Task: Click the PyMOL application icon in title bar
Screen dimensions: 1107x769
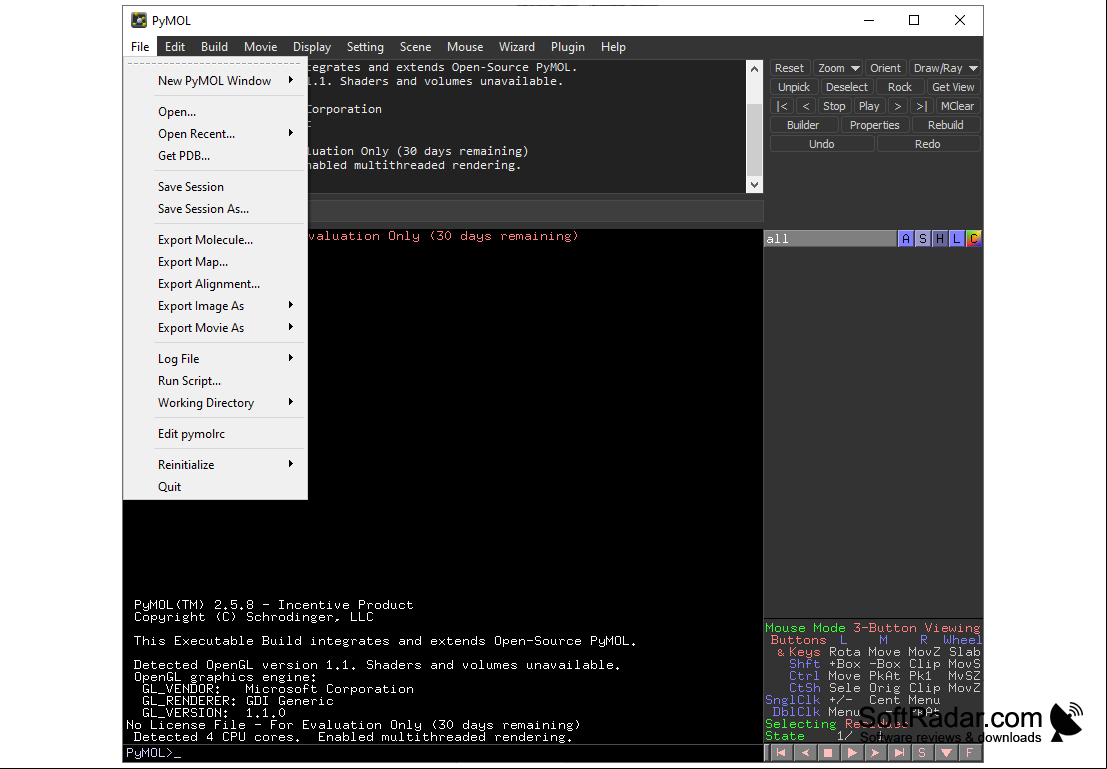Action: pos(139,20)
